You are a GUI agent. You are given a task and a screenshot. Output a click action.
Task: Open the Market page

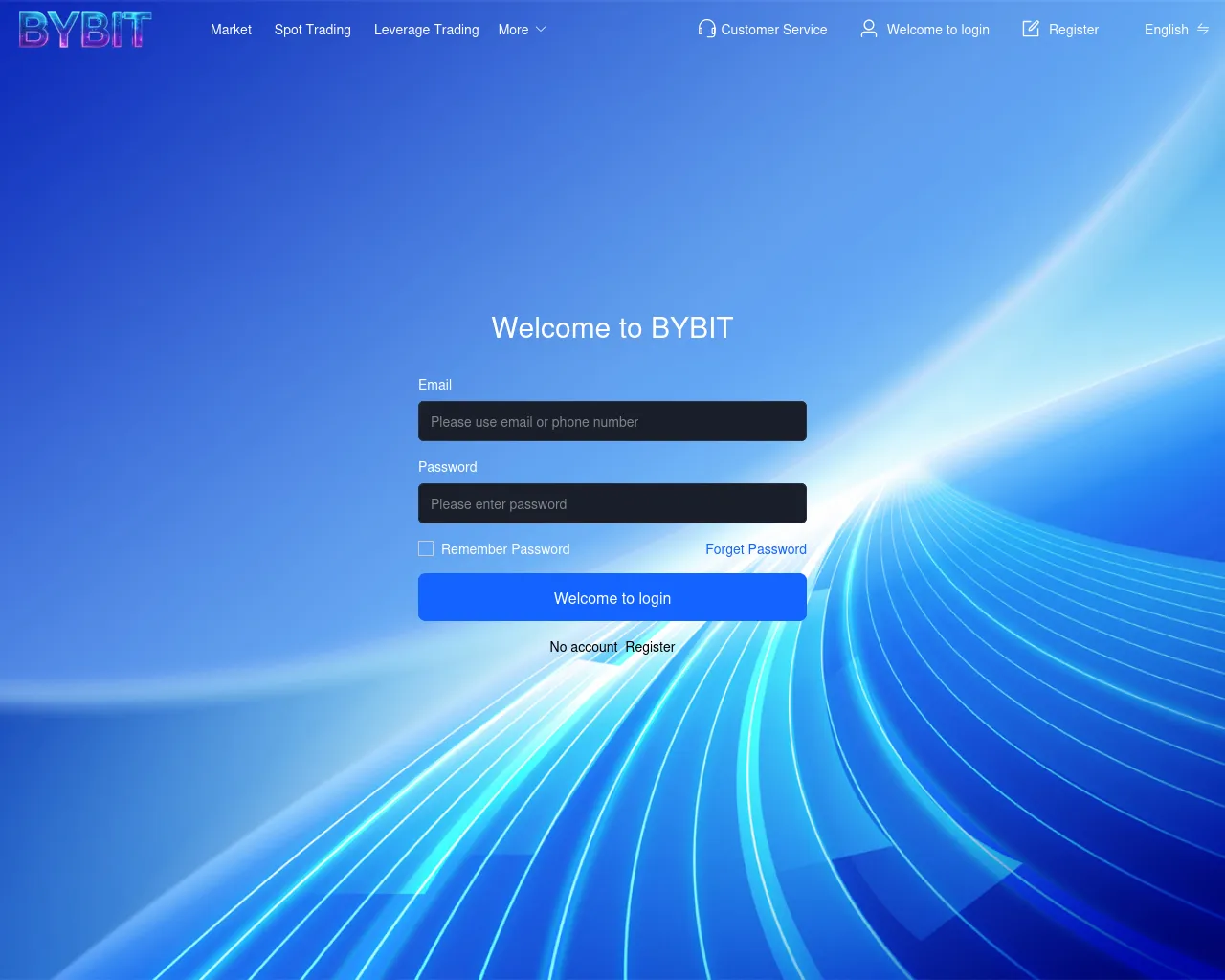231,30
